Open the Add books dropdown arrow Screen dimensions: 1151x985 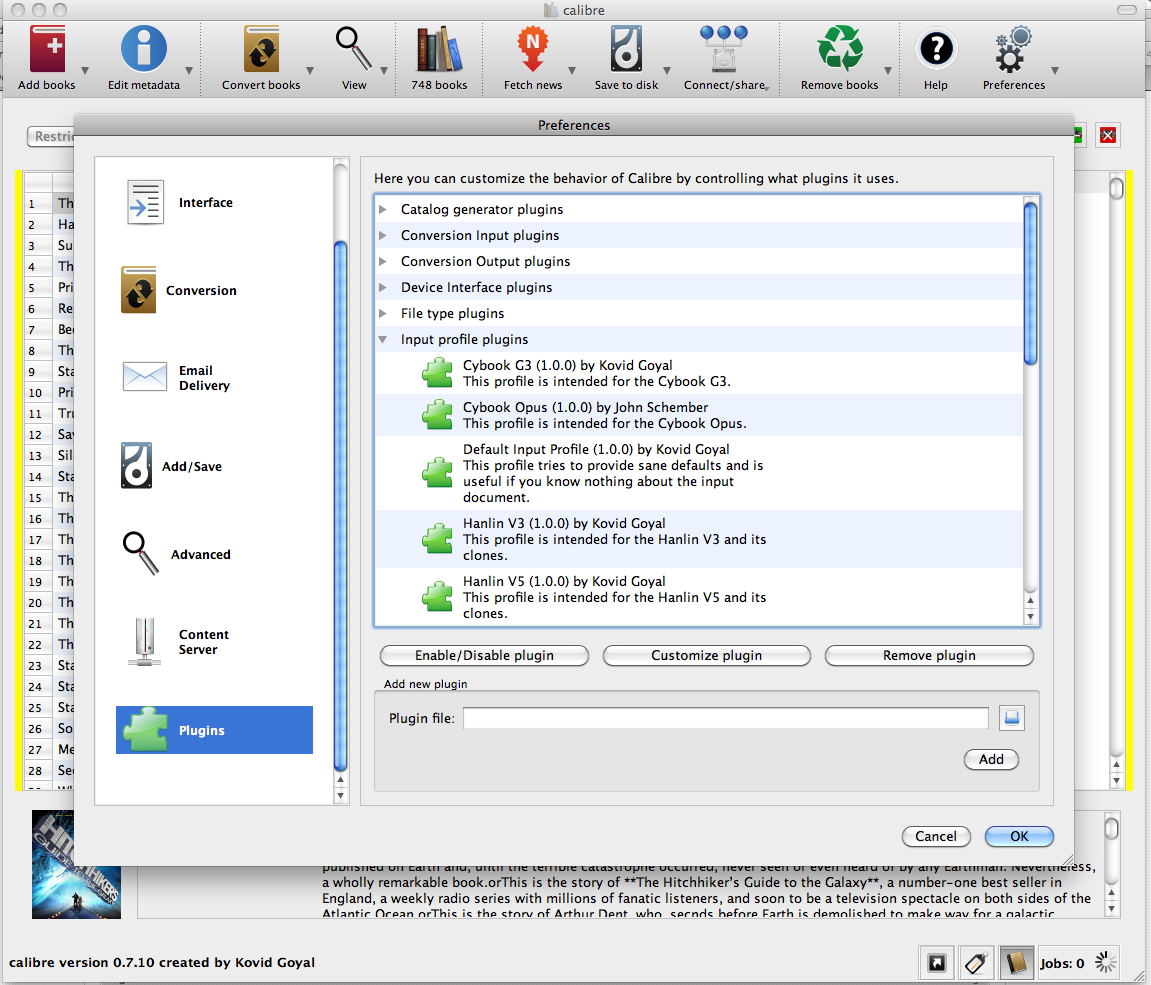[85, 70]
